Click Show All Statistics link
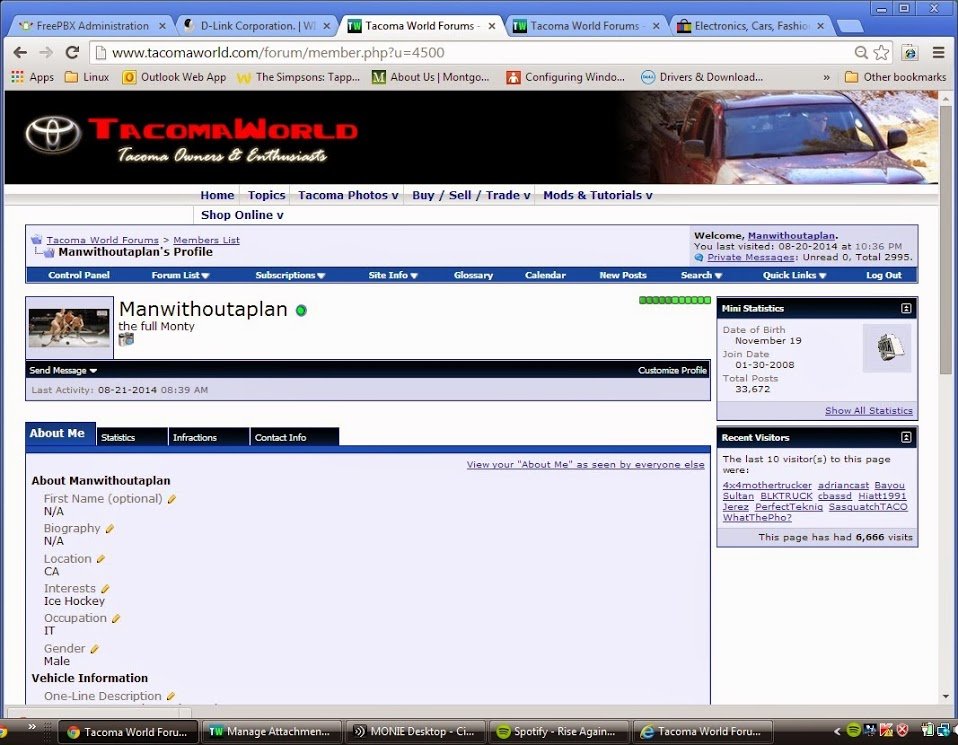958x745 pixels. point(868,411)
